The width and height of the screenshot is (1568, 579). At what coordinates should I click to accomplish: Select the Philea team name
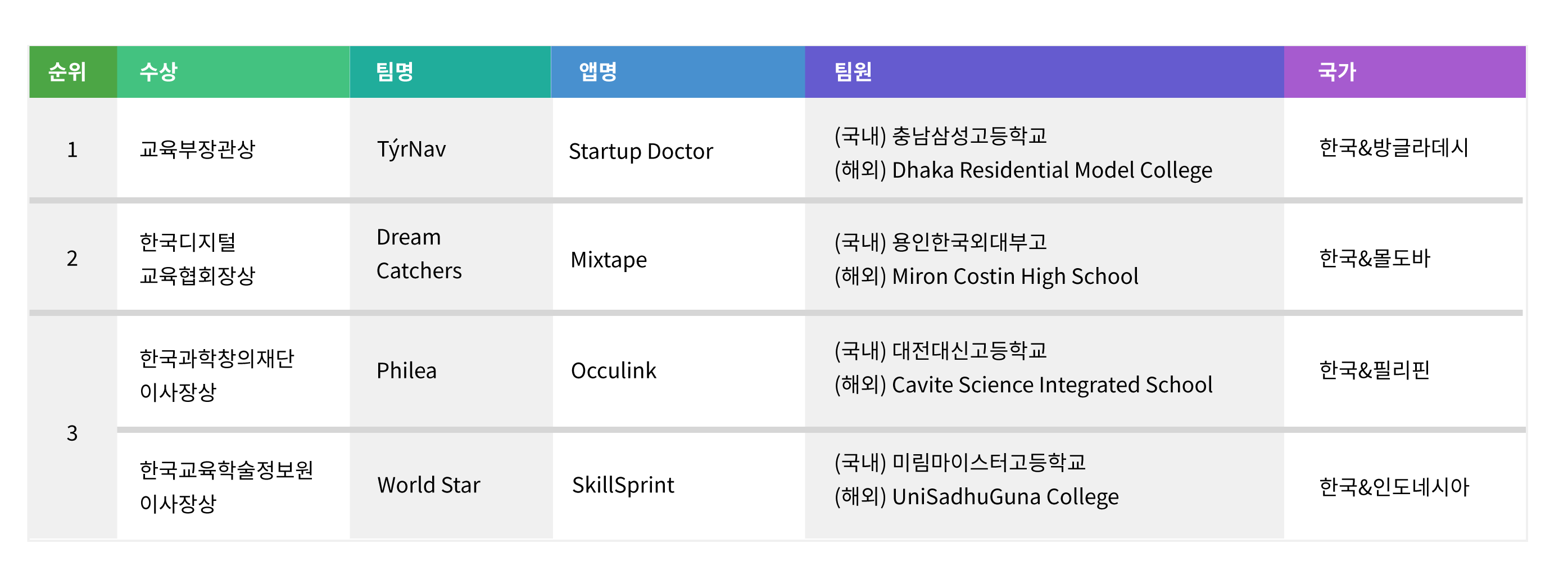406,370
